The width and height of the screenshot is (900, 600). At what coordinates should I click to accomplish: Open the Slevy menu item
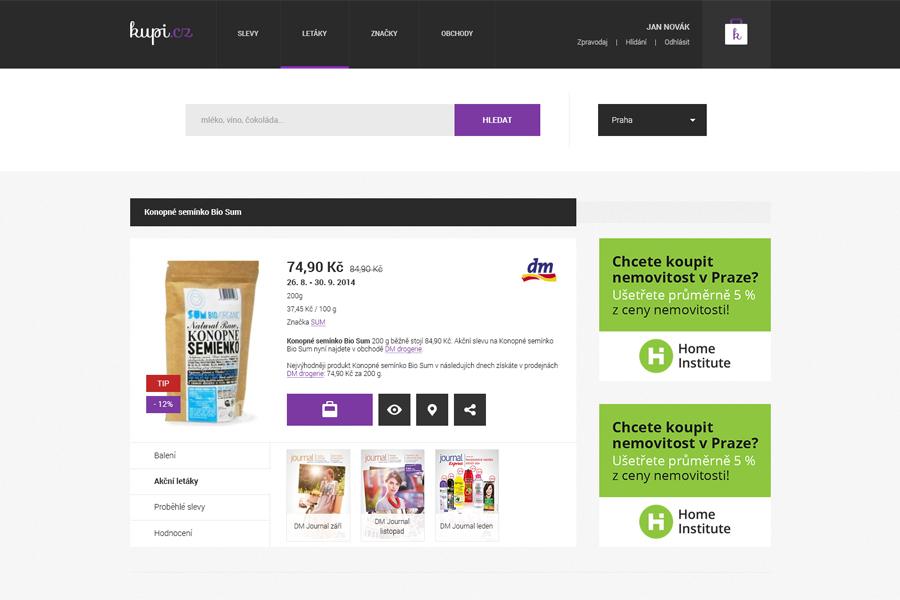(248, 33)
